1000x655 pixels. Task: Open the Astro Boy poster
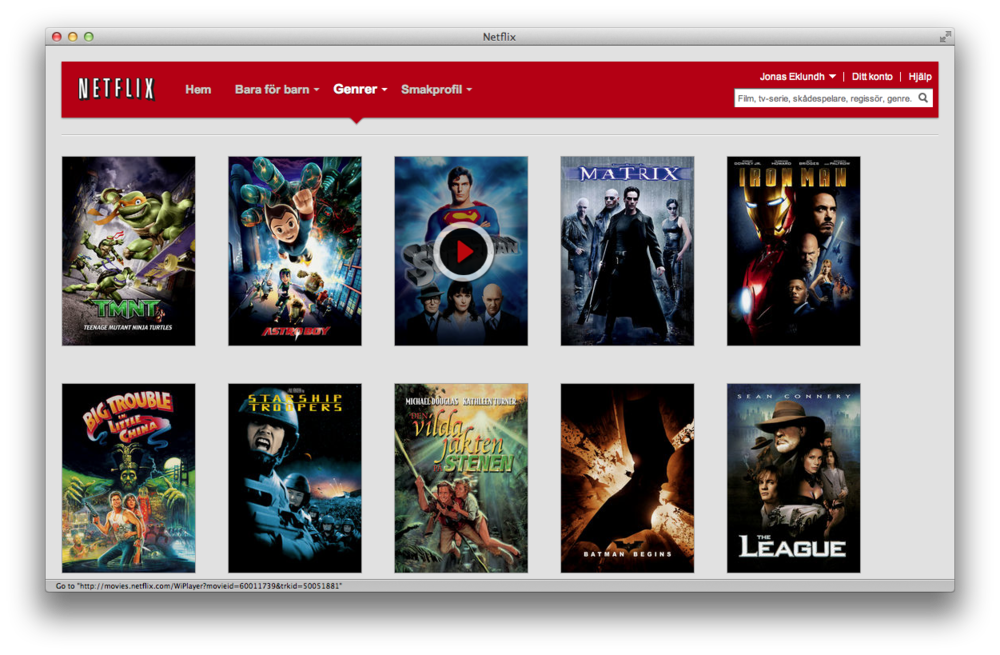click(x=294, y=251)
